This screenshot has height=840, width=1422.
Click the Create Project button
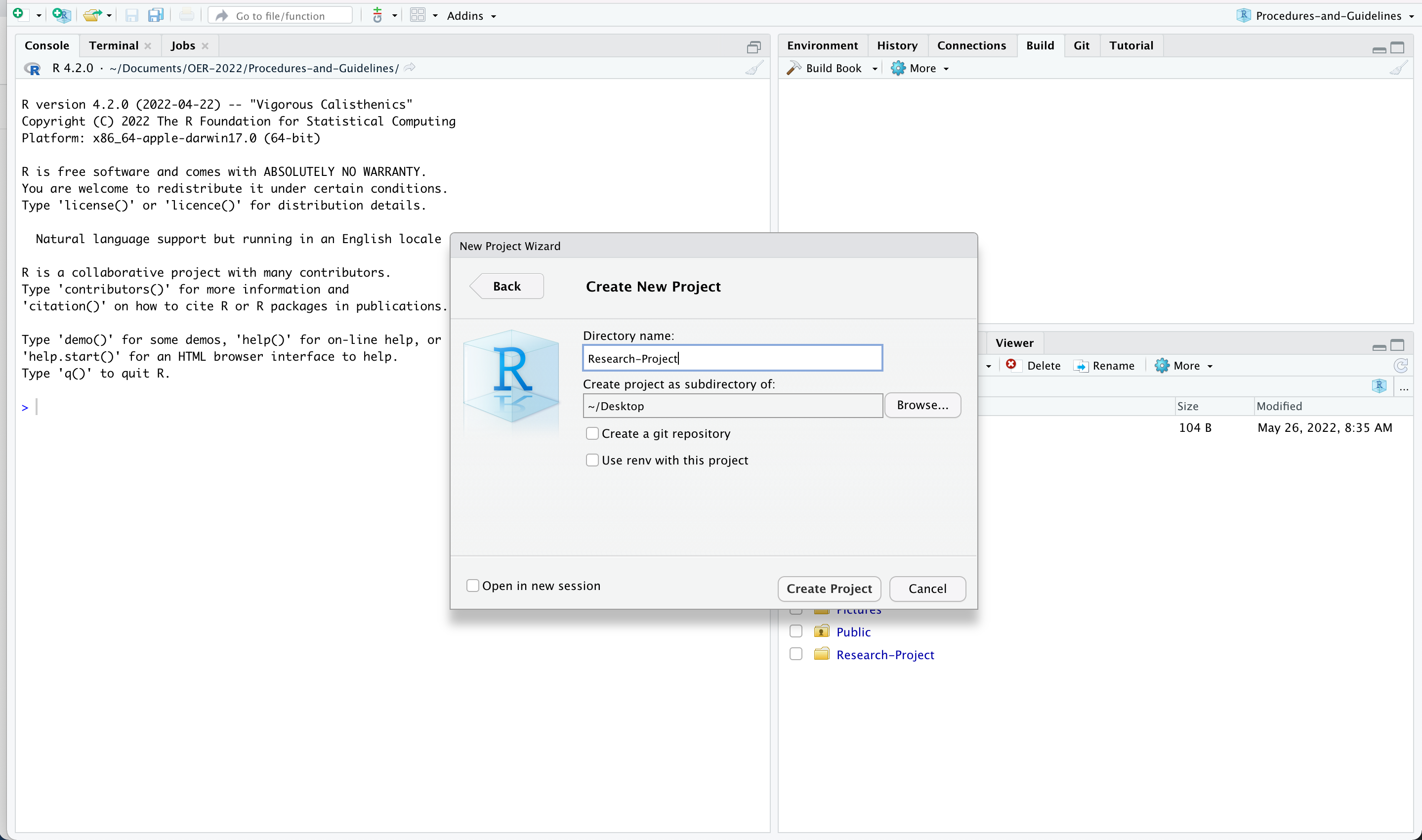point(829,588)
